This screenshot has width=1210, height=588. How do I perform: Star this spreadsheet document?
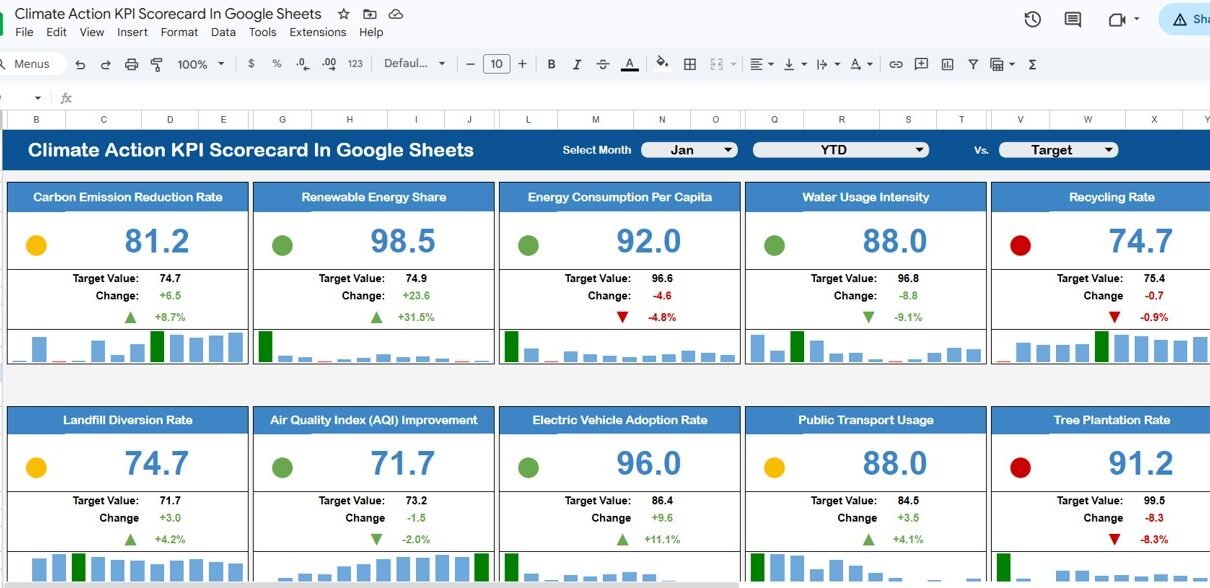point(344,14)
